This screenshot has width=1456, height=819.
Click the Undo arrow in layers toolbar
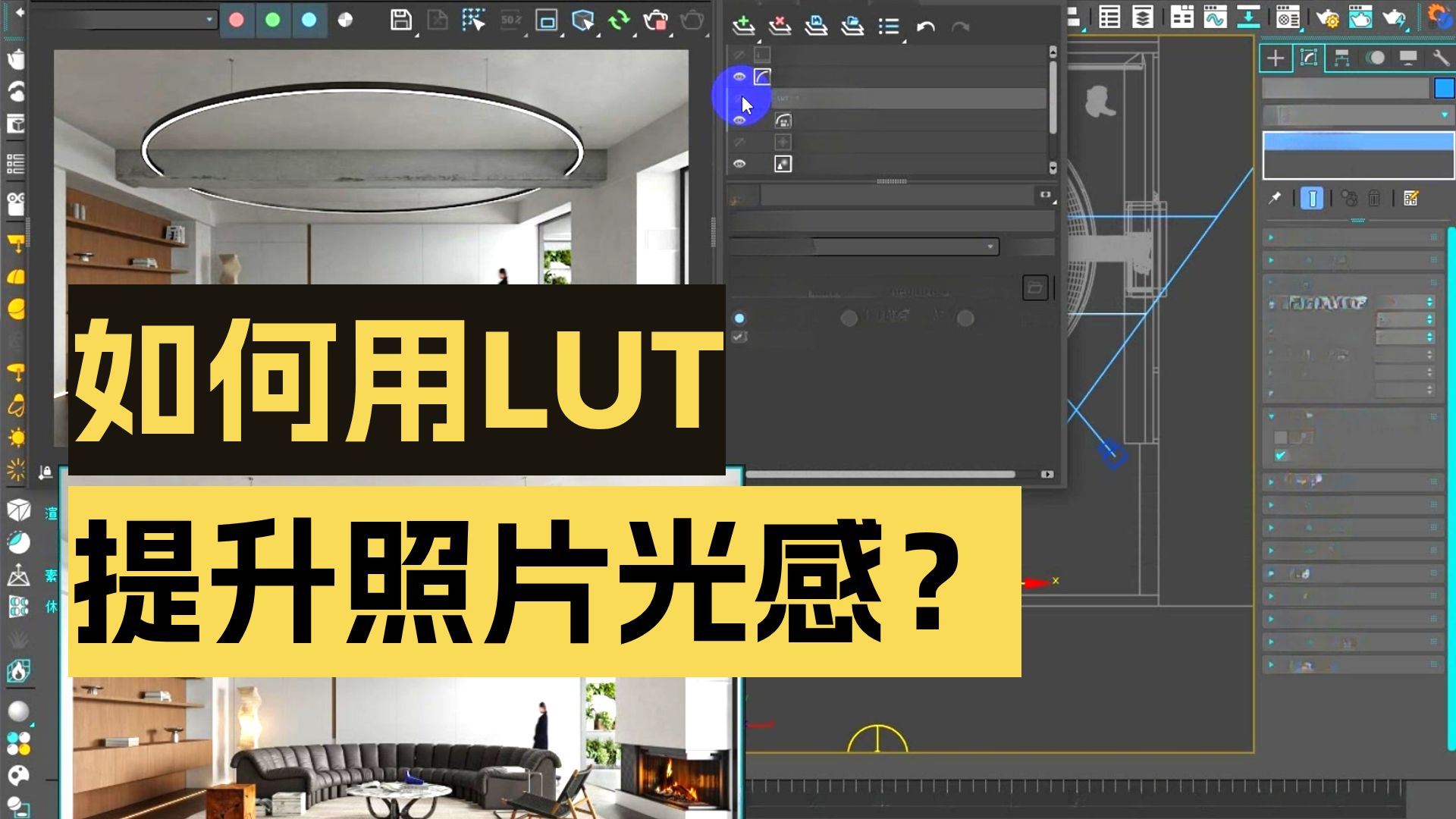point(925,27)
